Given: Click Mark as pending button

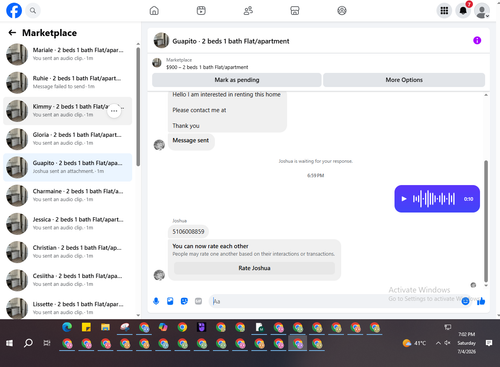Looking at the screenshot, I should pos(237,80).
